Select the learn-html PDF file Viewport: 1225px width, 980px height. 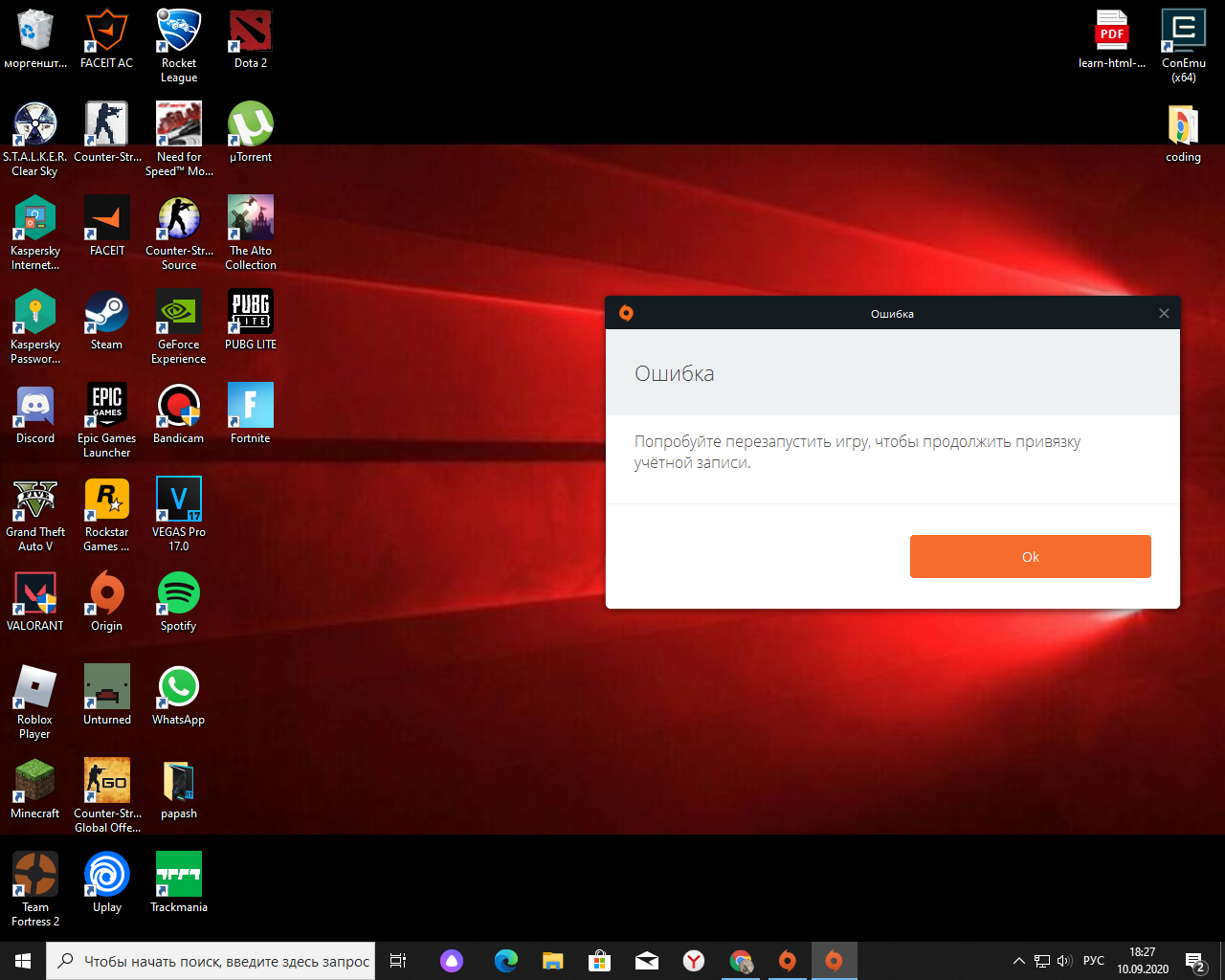[1112, 39]
